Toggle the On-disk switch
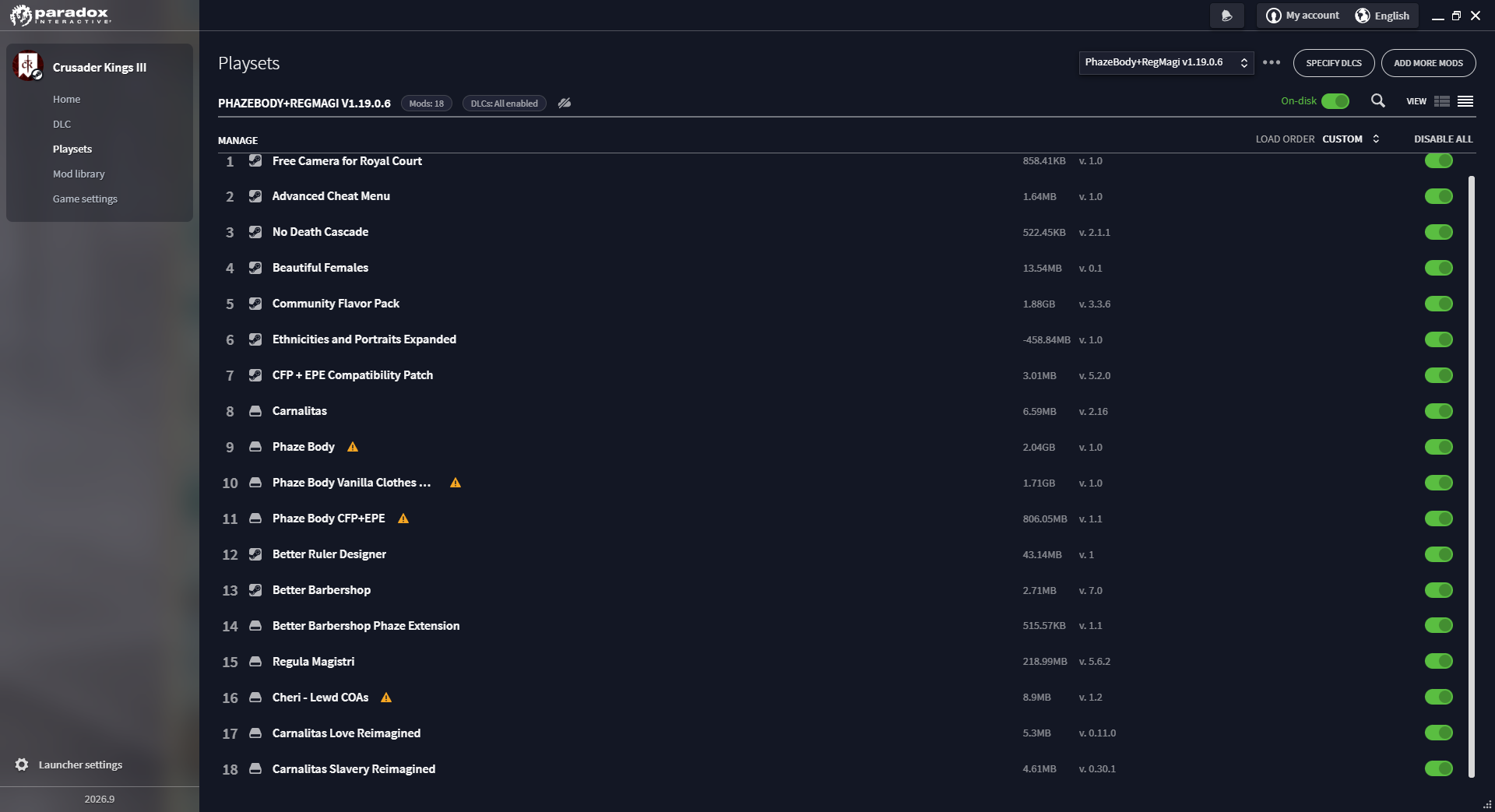The width and height of the screenshot is (1495, 812). (x=1335, y=101)
